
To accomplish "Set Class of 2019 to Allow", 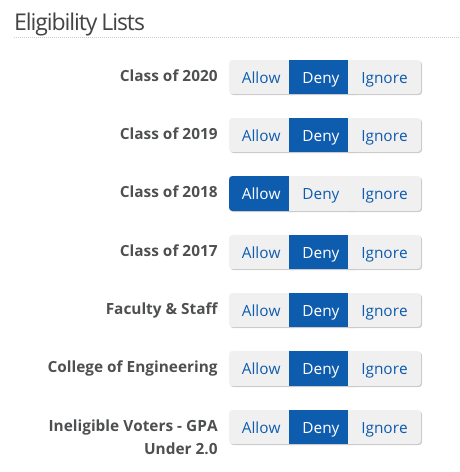I will (259, 135).
